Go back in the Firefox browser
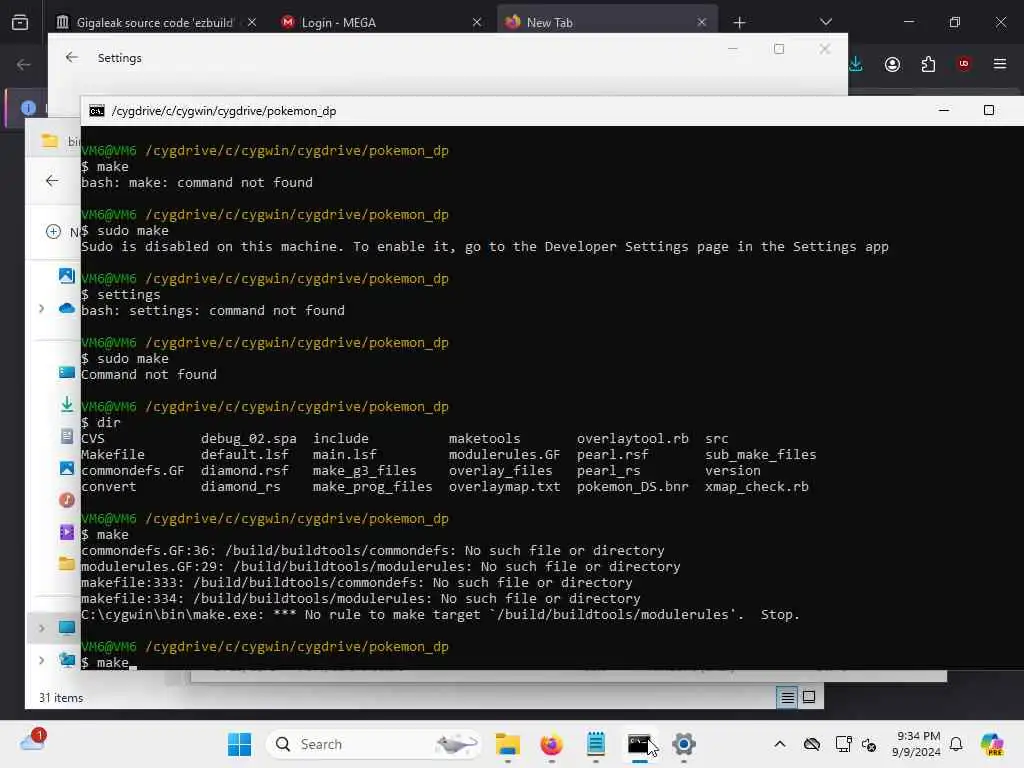The height and width of the screenshot is (768, 1024). (x=24, y=64)
